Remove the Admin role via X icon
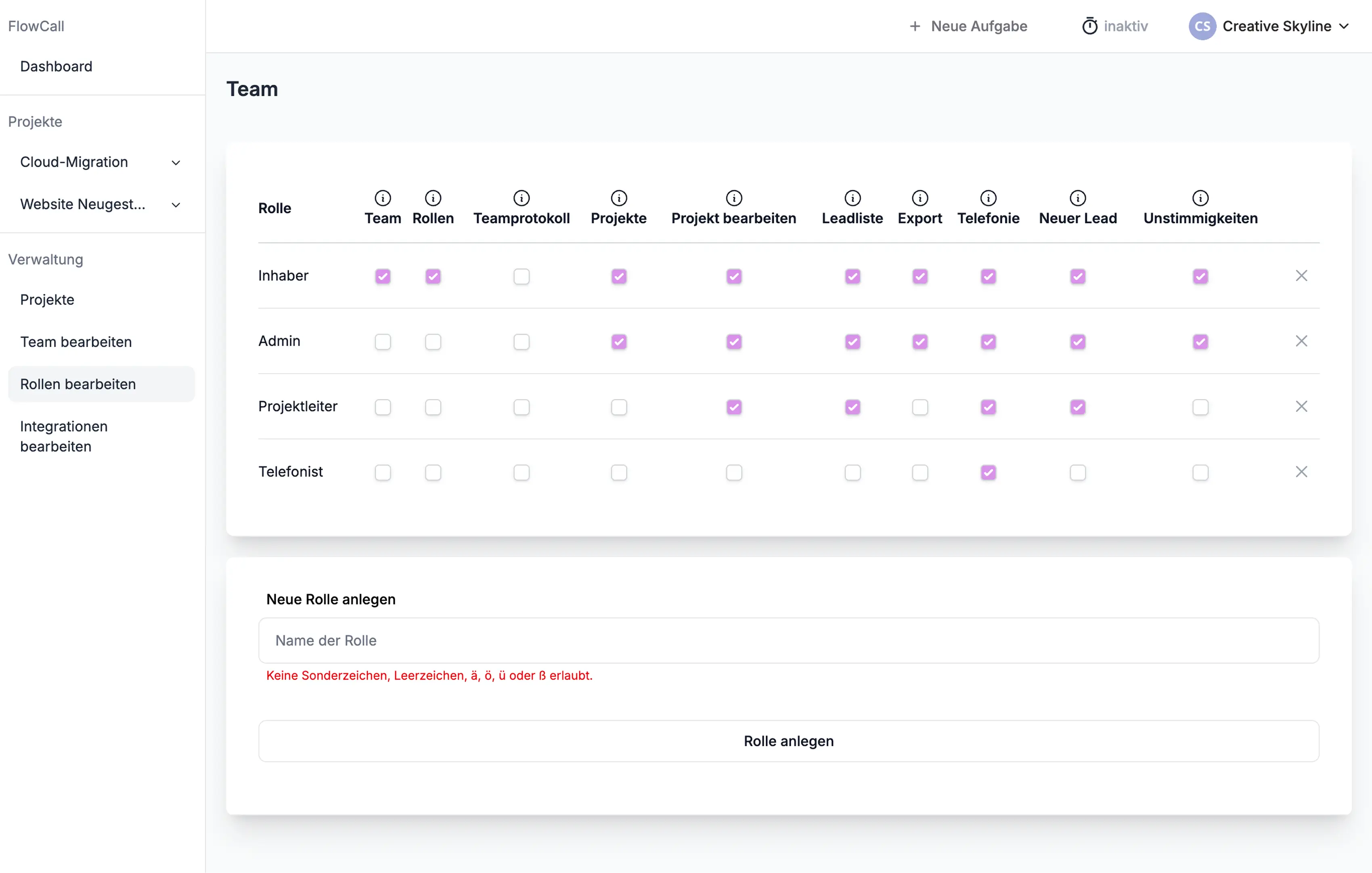Viewport: 1372px width, 873px height. tap(1301, 341)
